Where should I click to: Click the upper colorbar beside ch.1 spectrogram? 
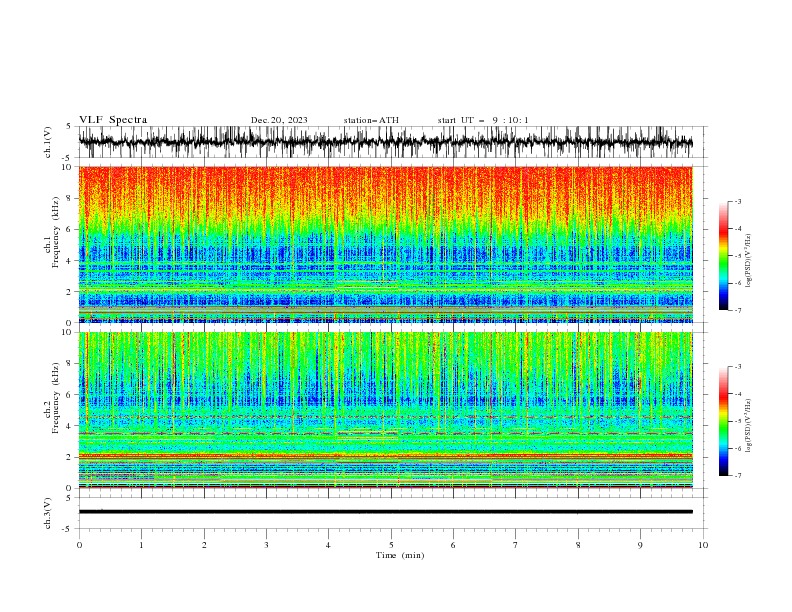[723, 256]
